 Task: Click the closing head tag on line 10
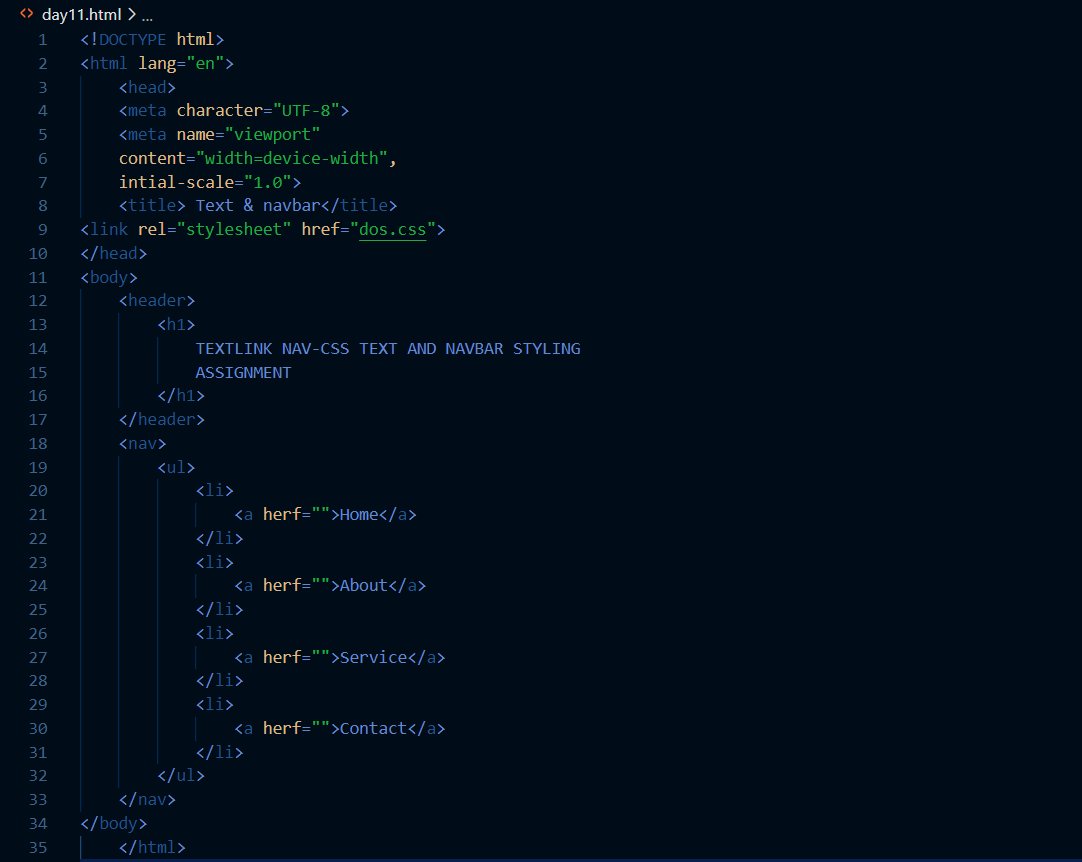[114, 254]
